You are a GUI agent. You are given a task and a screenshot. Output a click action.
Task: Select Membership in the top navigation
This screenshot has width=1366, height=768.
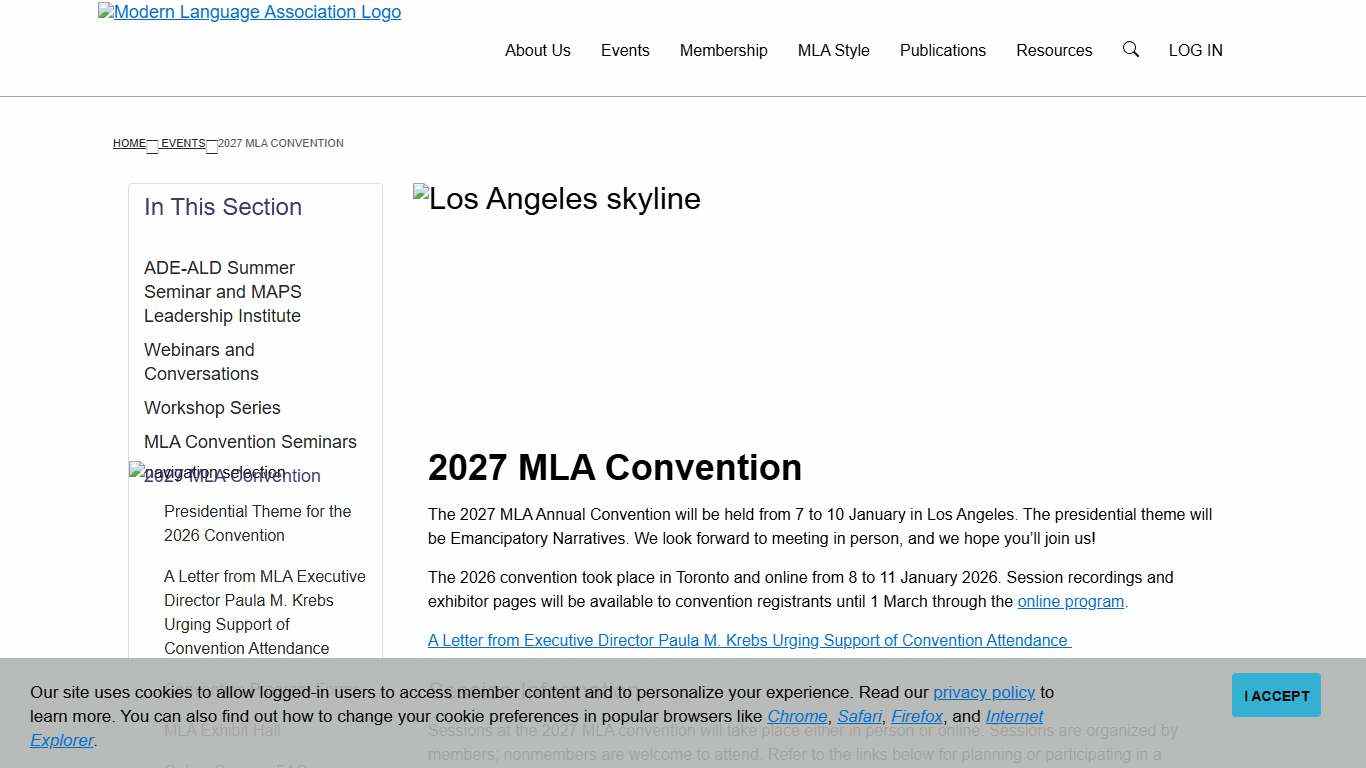pos(723,50)
